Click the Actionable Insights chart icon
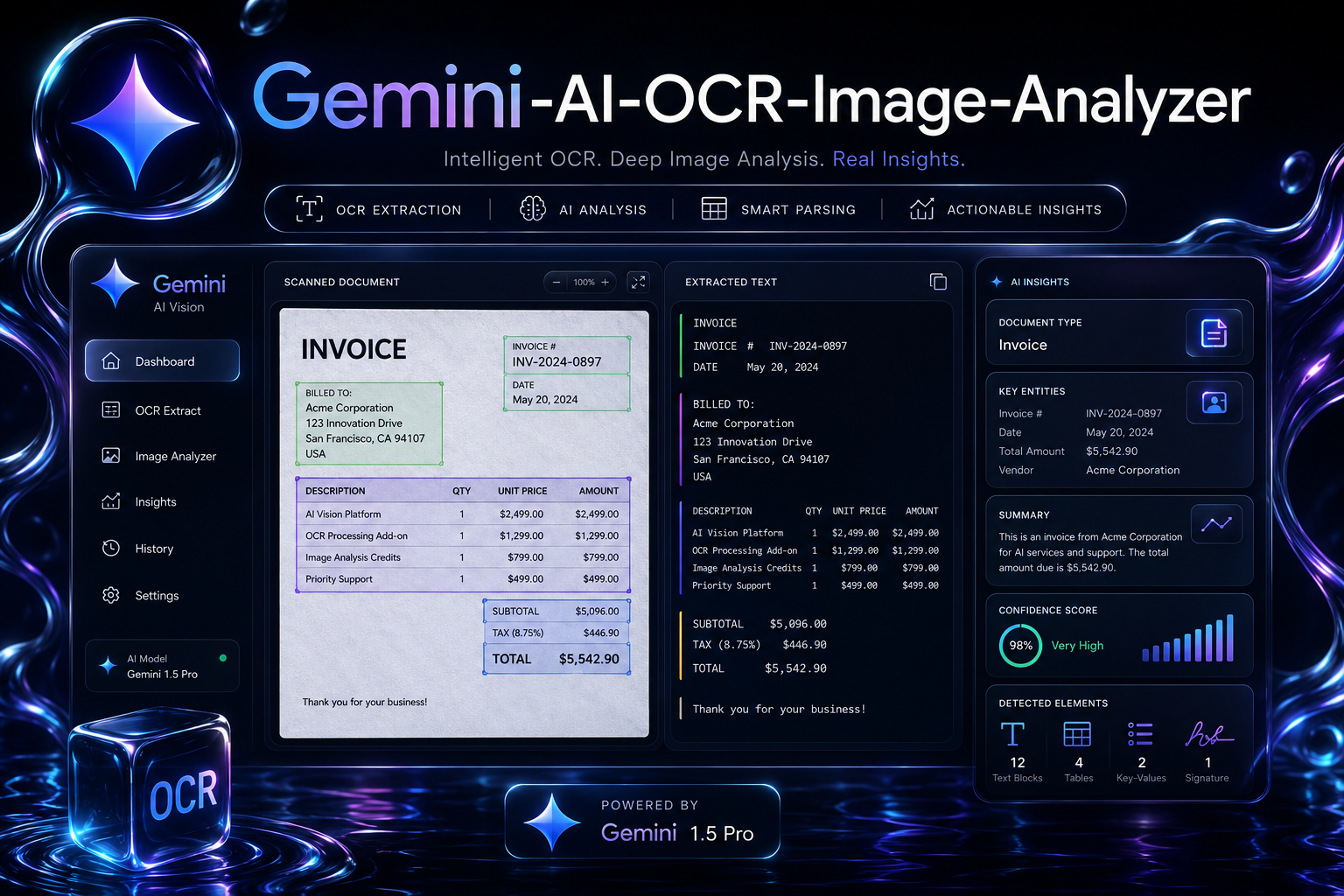This screenshot has height=896, width=1344. pos(922,208)
